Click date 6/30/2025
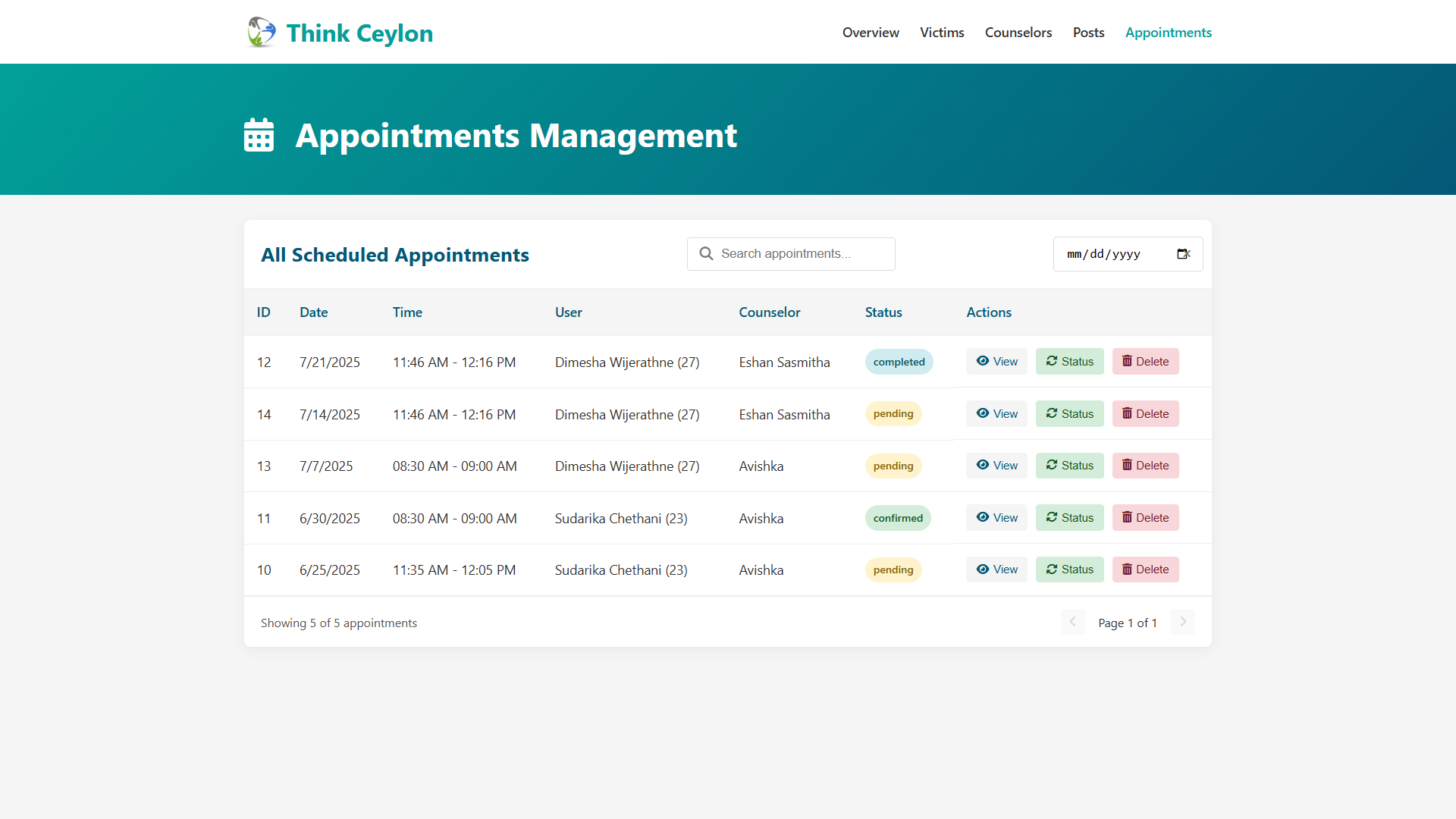 (x=330, y=519)
